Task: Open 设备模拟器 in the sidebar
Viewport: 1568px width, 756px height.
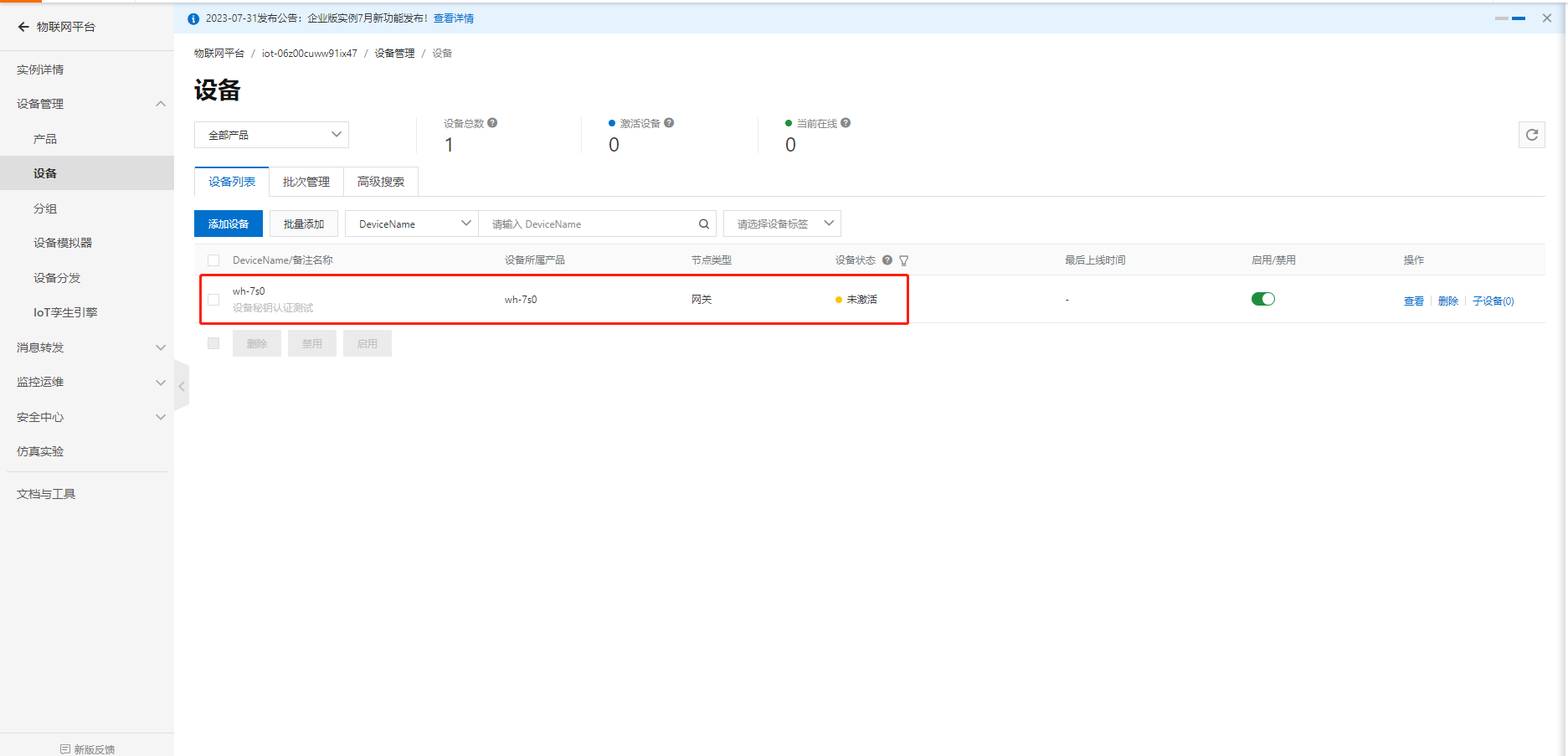Action: (x=63, y=243)
